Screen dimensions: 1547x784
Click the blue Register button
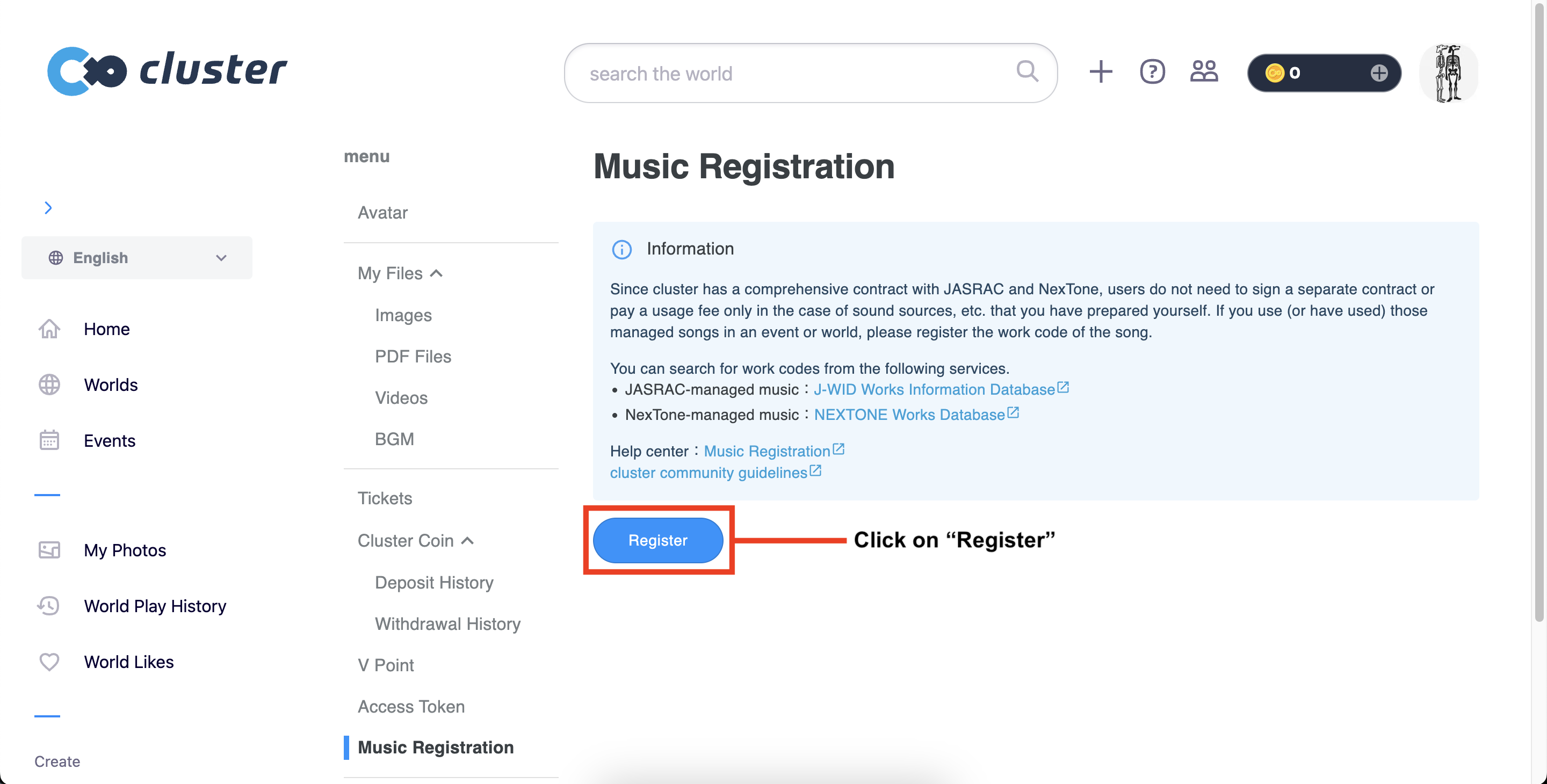(657, 540)
